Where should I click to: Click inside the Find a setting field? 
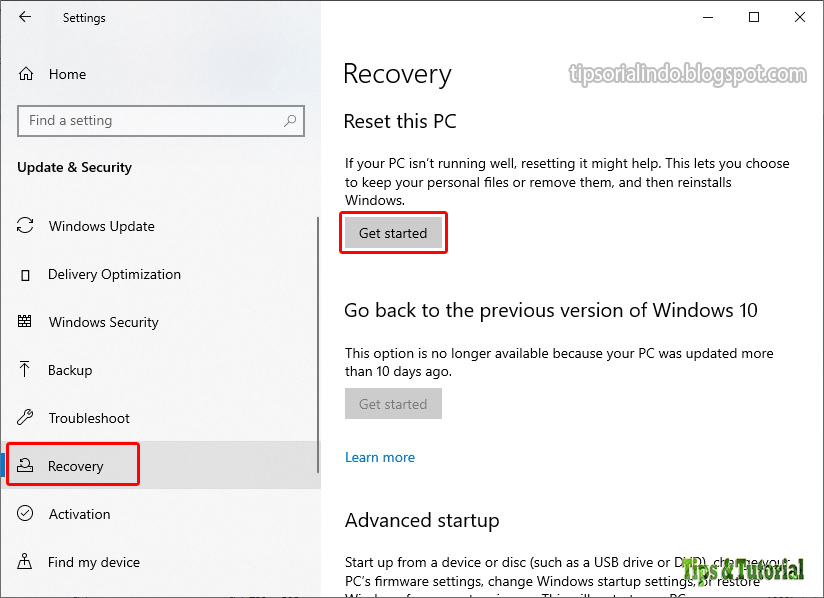(x=150, y=120)
